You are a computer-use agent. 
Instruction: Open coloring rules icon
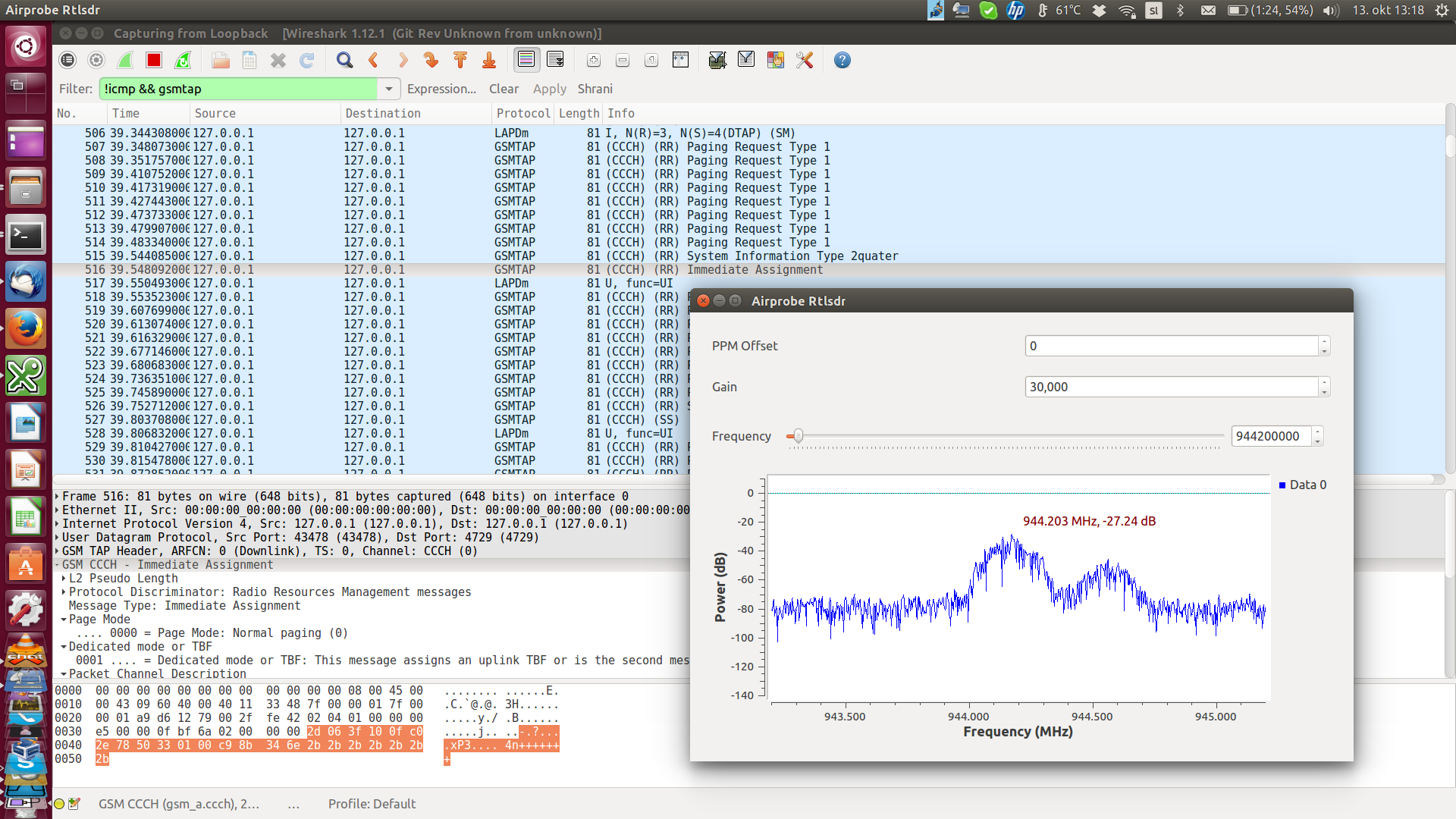pyautogui.click(x=776, y=60)
